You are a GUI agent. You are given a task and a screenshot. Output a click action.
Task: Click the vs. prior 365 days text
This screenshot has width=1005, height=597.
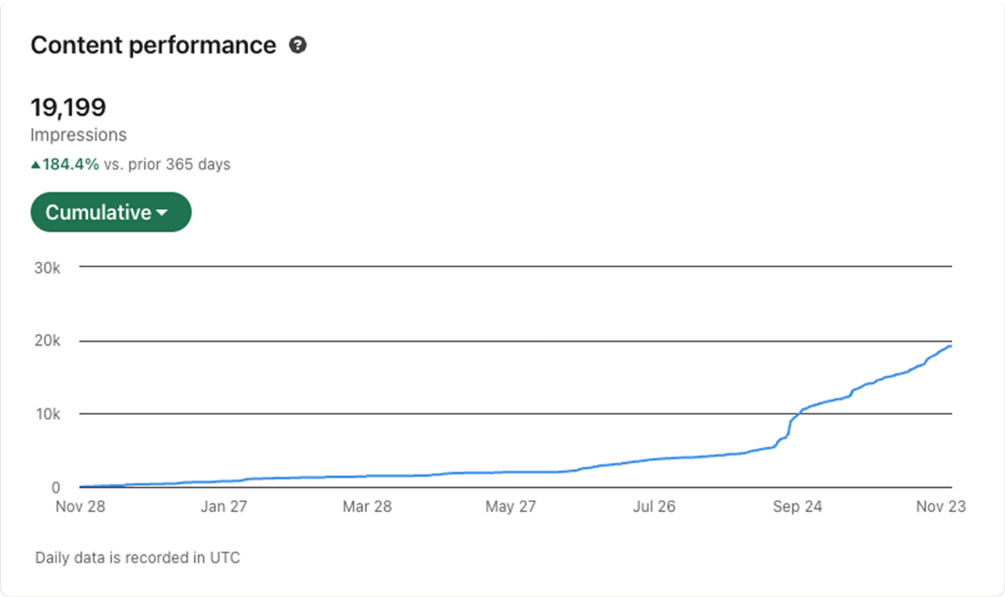pyautogui.click(x=167, y=164)
